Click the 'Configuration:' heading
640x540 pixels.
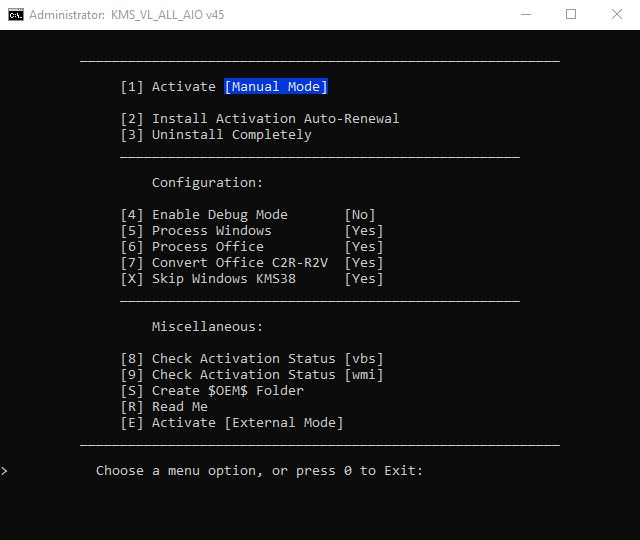click(207, 182)
